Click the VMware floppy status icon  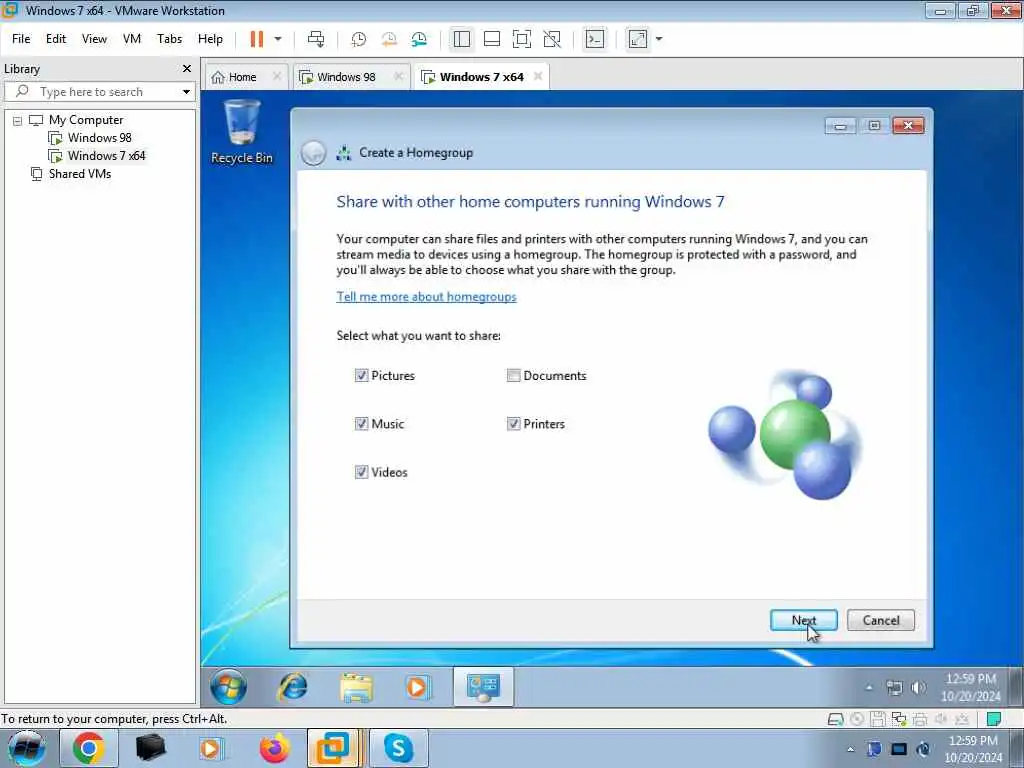click(878, 720)
